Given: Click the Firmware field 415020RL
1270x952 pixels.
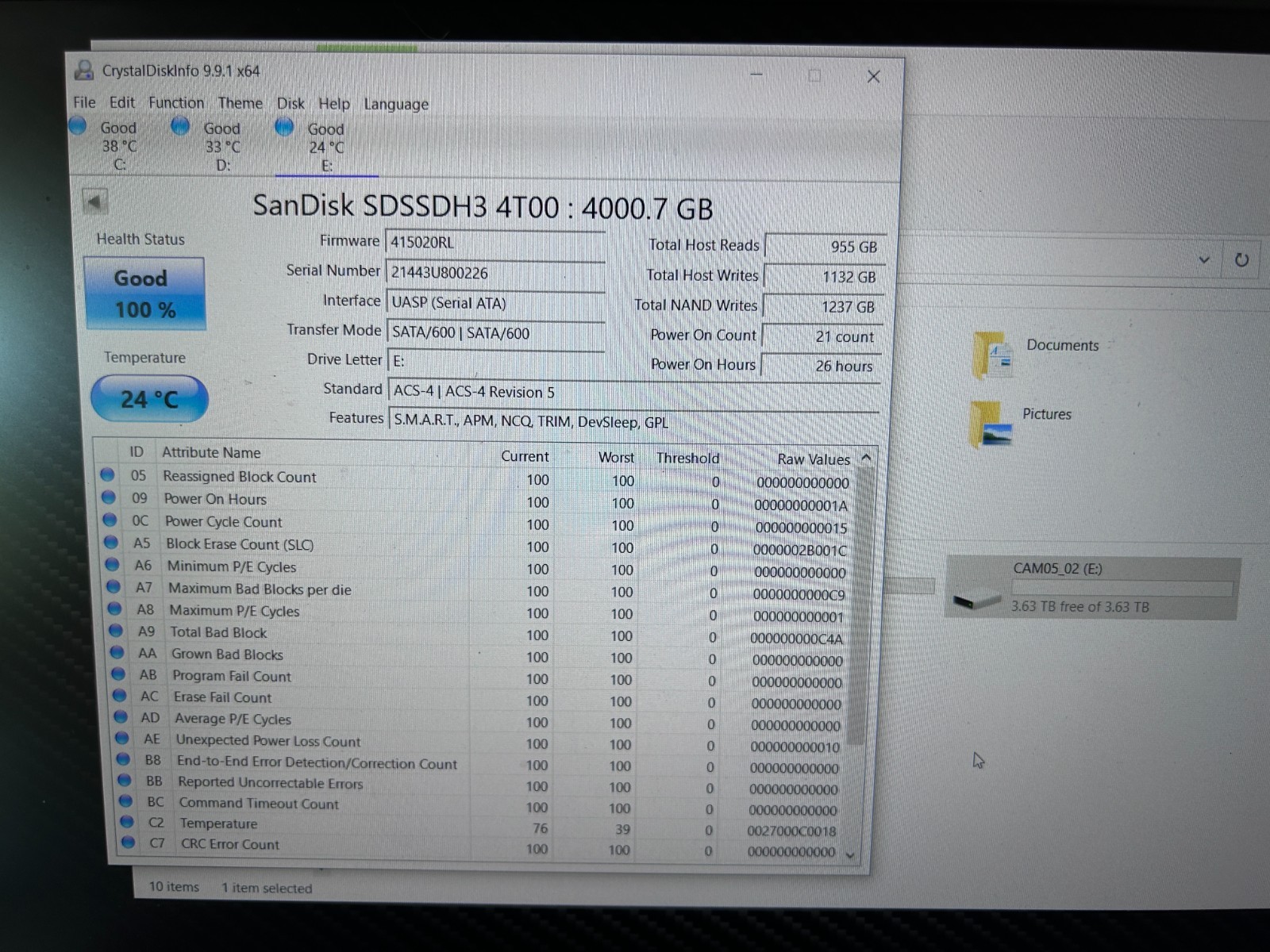Looking at the screenshot, I should 495,243.
